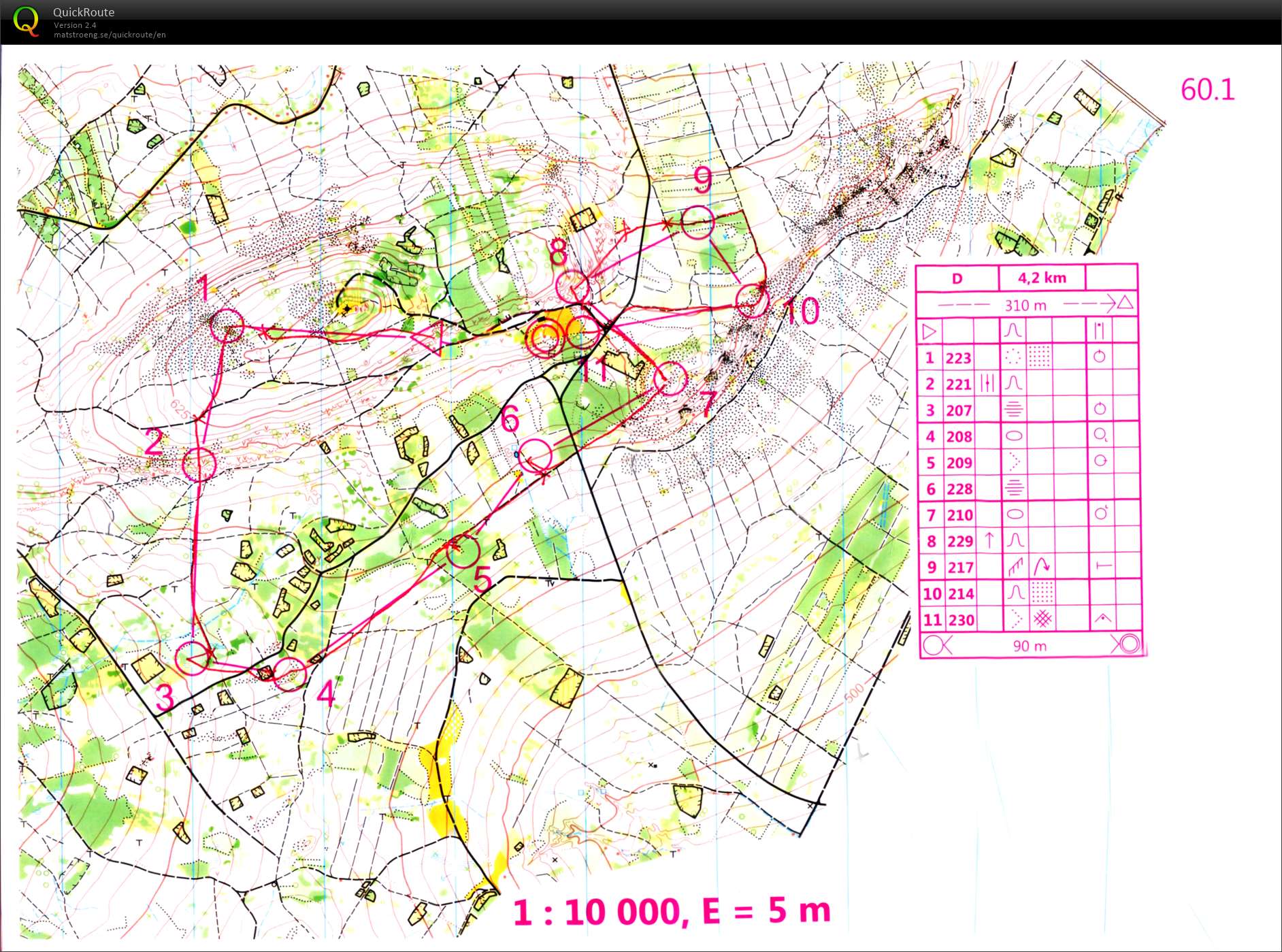
Task: Click control code 221 in the table
Action: pos(958,384)
